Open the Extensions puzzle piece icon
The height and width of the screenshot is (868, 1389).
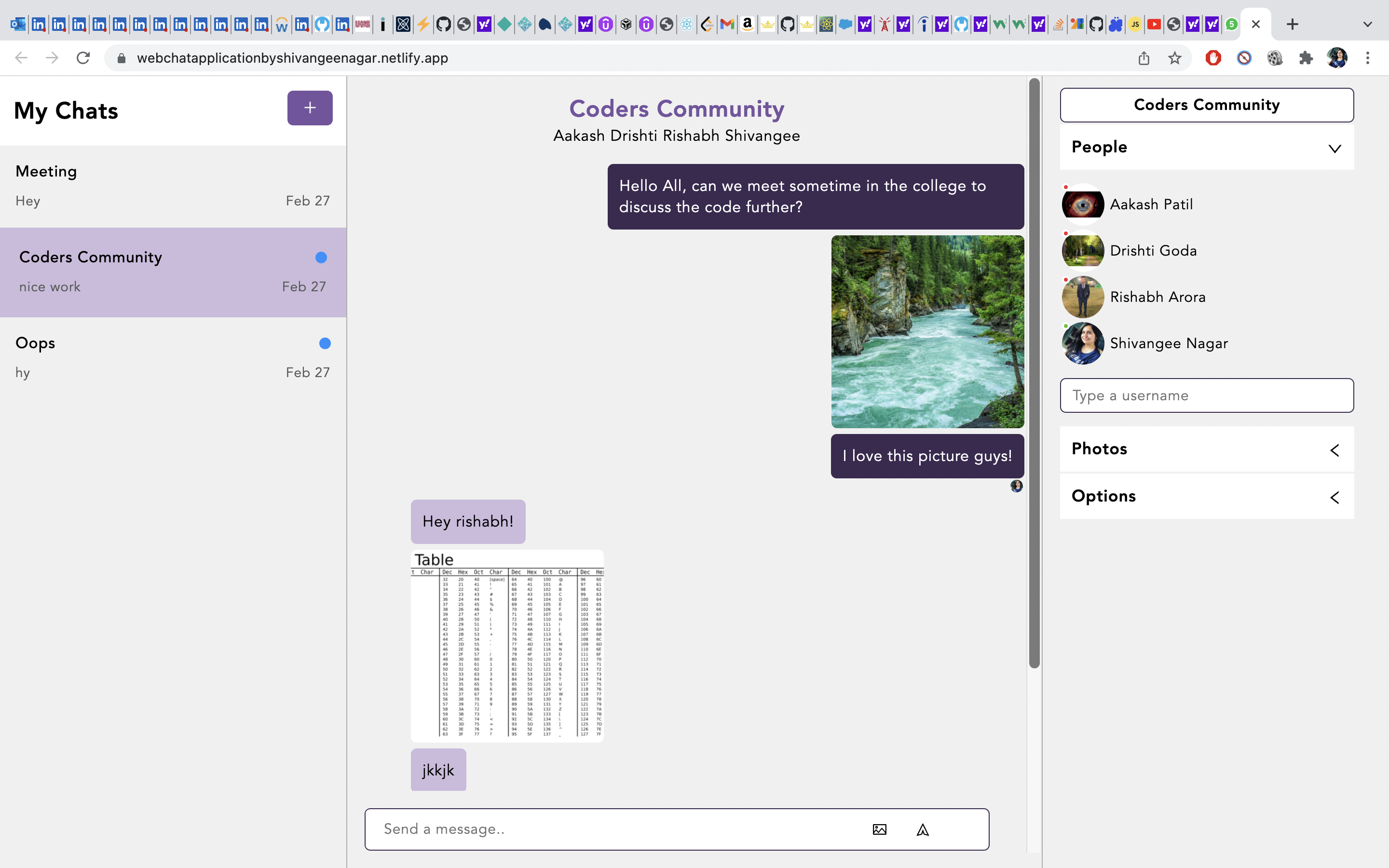(1306, 58)
